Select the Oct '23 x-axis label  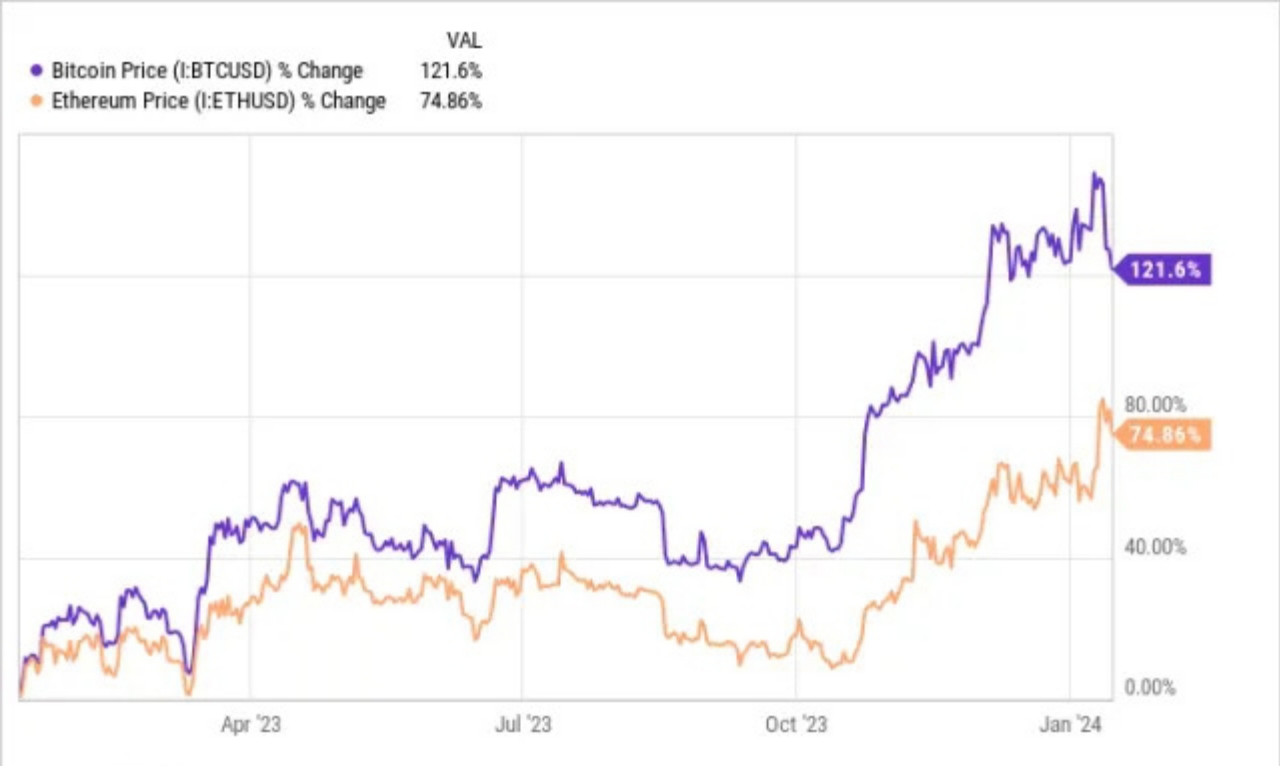(796, 724)
